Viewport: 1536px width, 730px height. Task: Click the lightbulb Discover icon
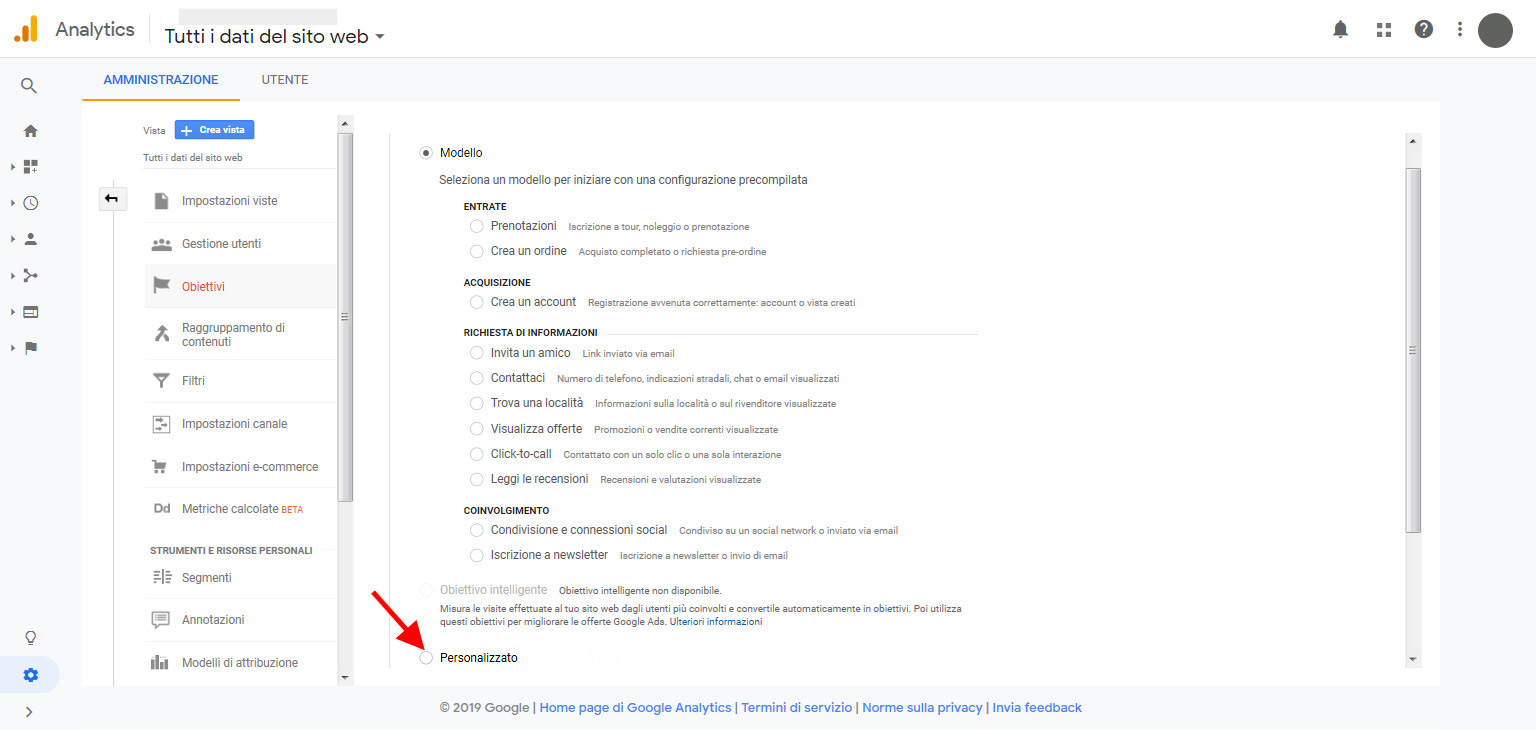point(30,637)
